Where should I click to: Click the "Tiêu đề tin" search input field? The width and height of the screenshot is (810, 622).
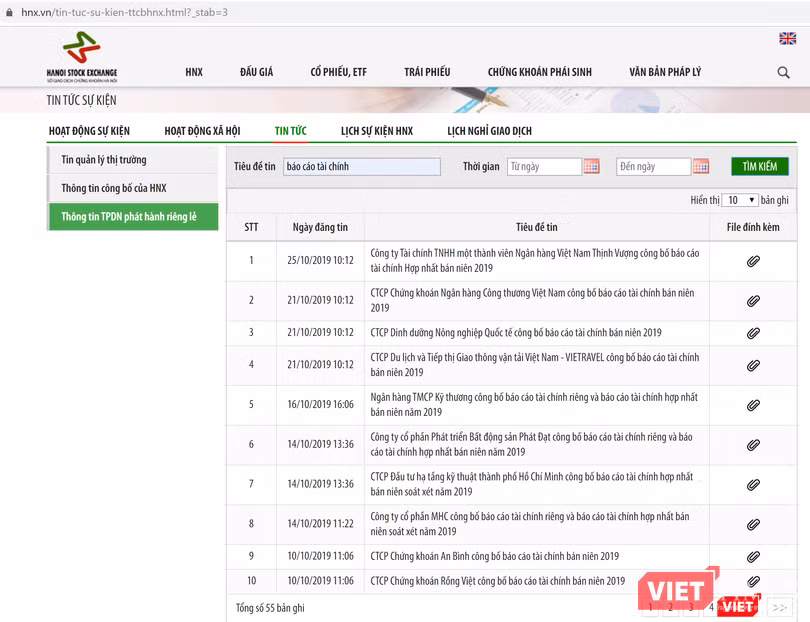pyautogui.click(x=360, y=167)
